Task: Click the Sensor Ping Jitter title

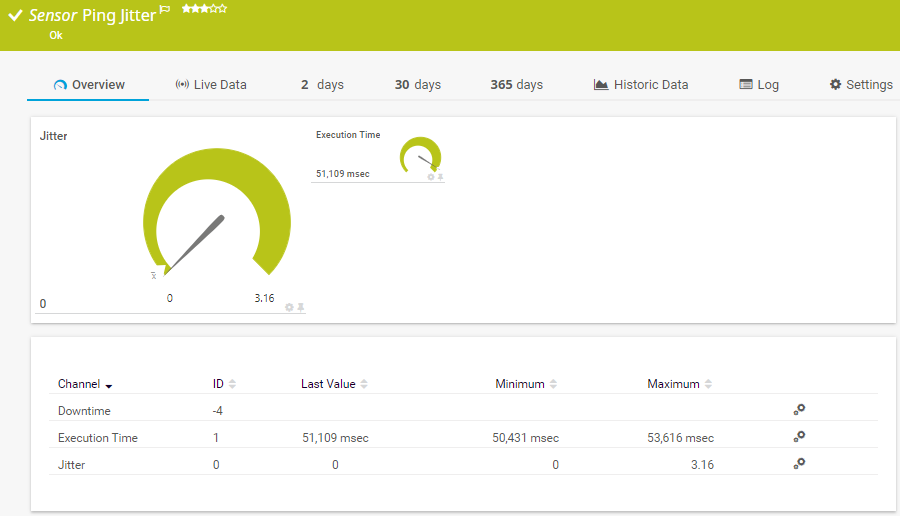Action: coord(92,16)
